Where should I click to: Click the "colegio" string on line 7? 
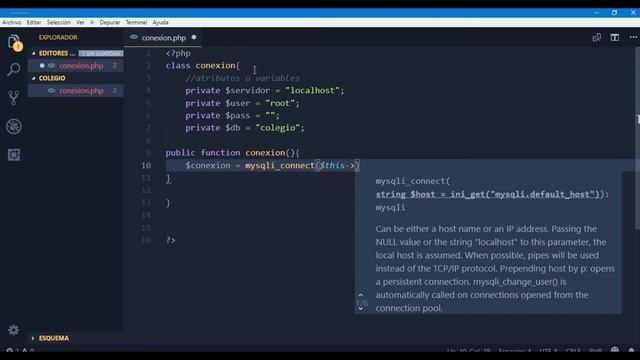tap(278, 128)
